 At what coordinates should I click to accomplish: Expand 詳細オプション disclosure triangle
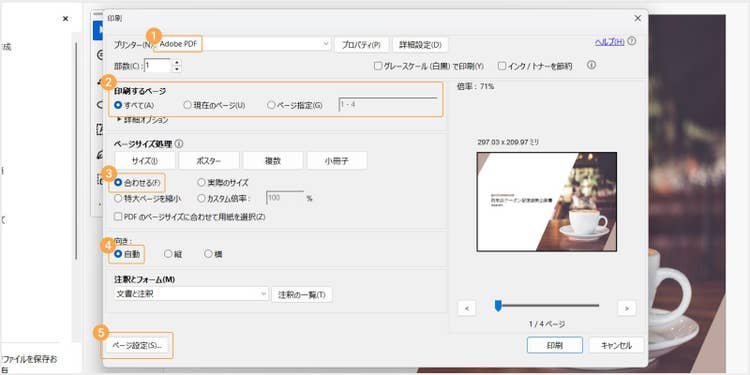click(119, 120)
